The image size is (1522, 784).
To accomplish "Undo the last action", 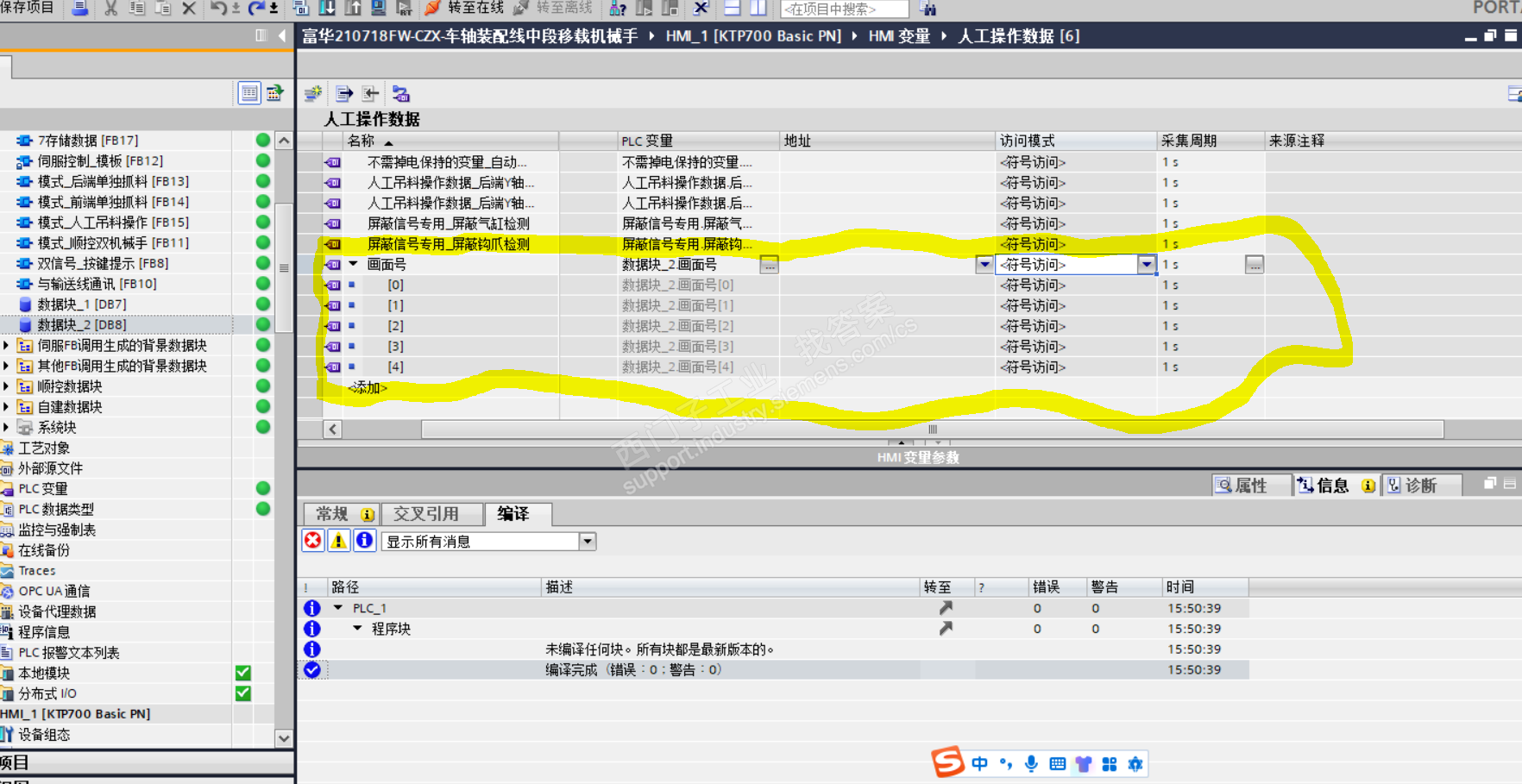I will (x=218, y=9).
